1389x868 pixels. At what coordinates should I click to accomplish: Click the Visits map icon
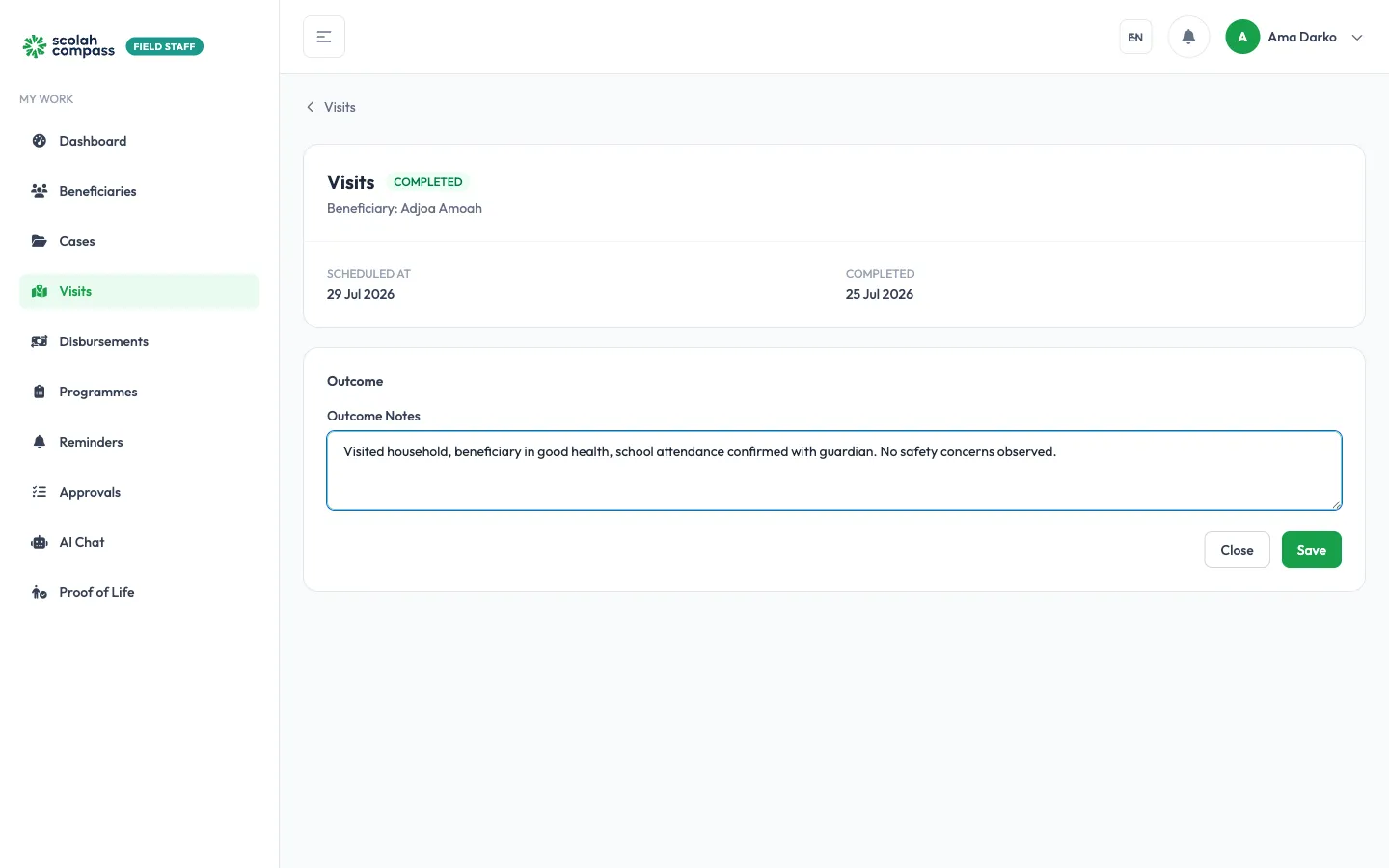click(x=40, y=291)
